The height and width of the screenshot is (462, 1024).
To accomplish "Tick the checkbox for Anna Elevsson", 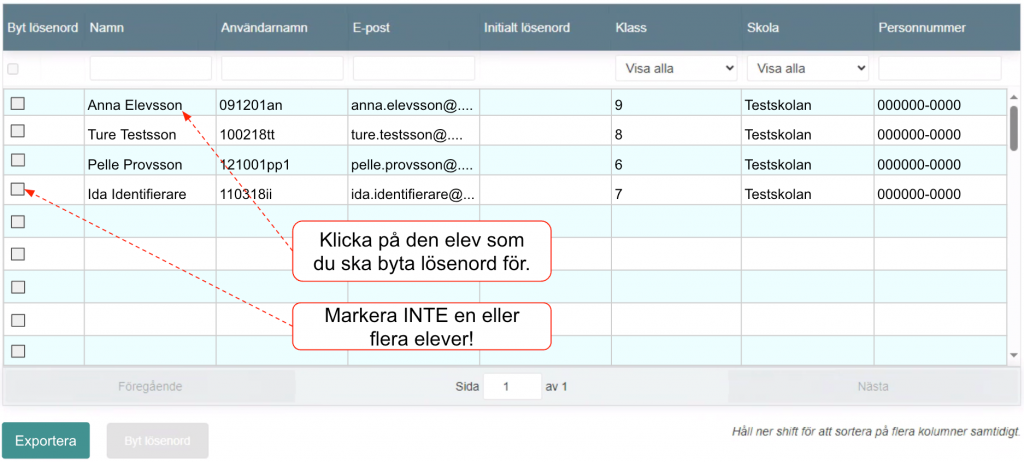I will [x=18, y=103].
